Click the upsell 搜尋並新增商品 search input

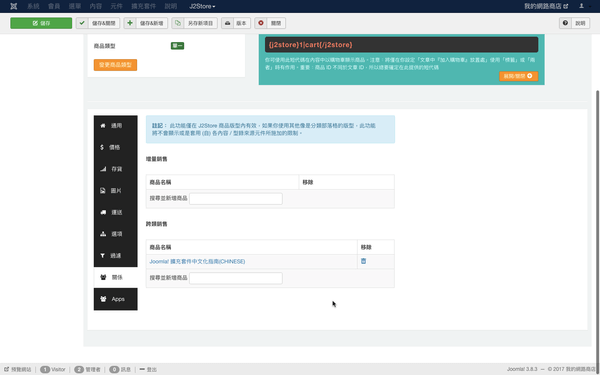click(236, 199)
